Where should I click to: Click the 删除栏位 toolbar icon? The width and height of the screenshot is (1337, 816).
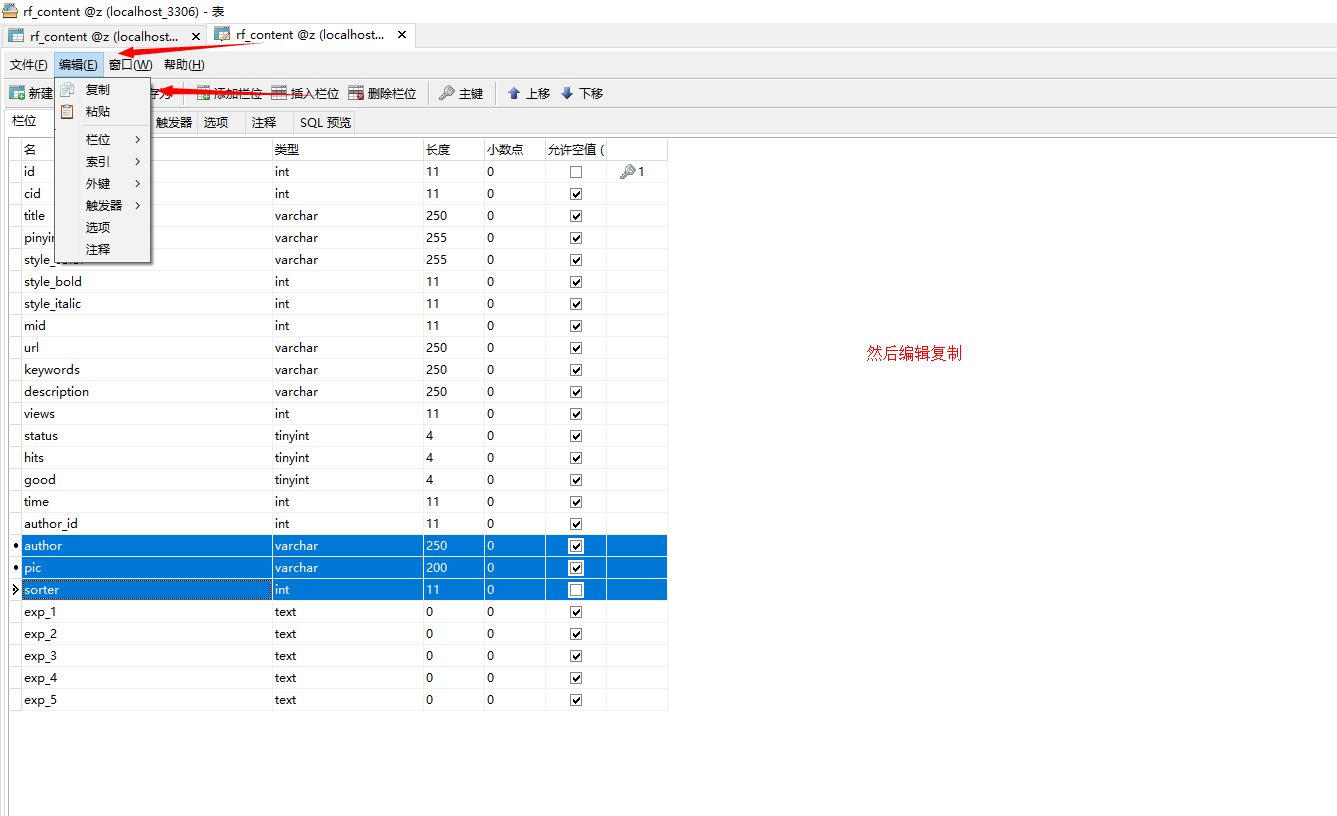(356, 93)
